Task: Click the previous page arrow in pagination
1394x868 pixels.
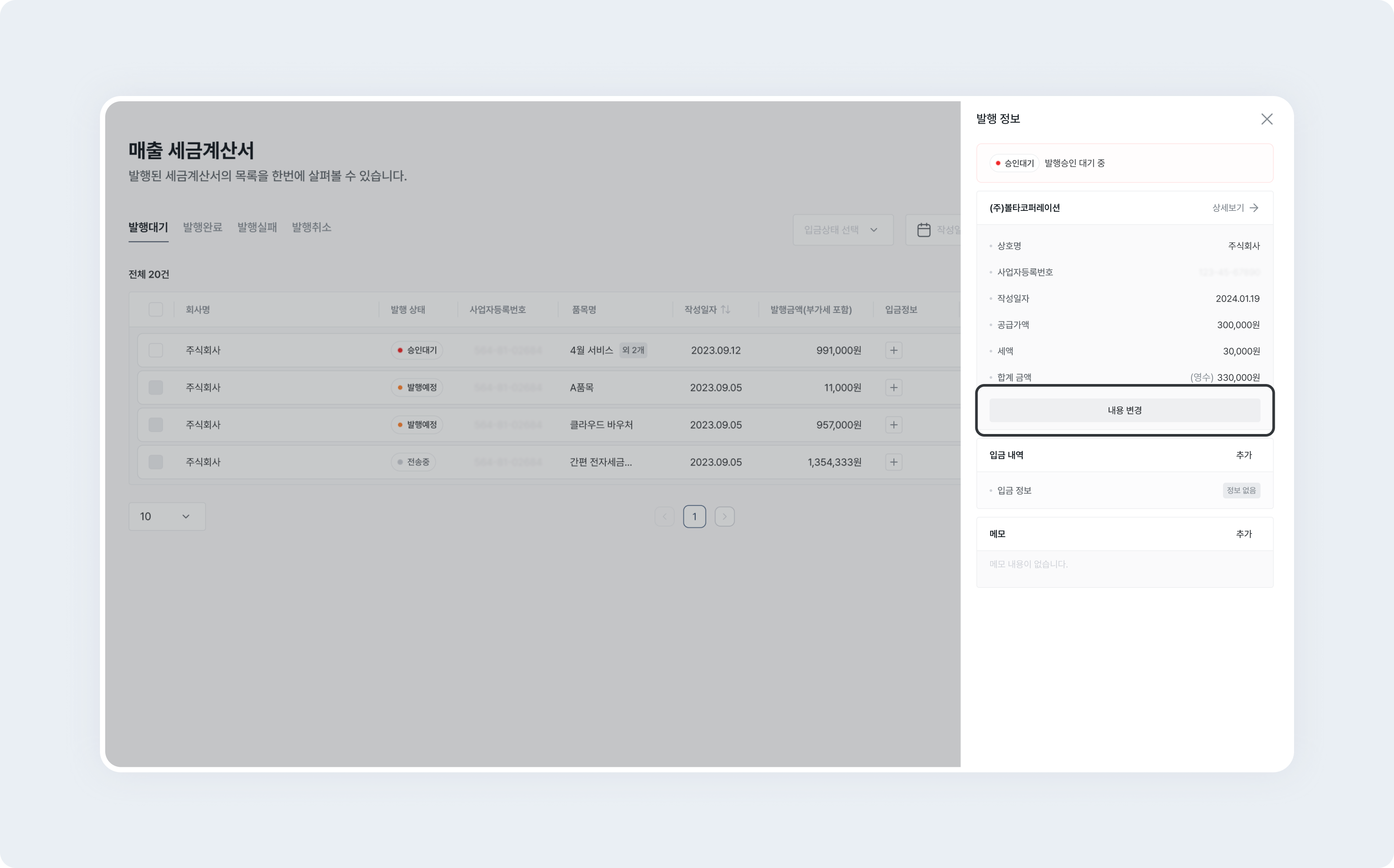Action: pyautogui.click(x=665, y=516)
